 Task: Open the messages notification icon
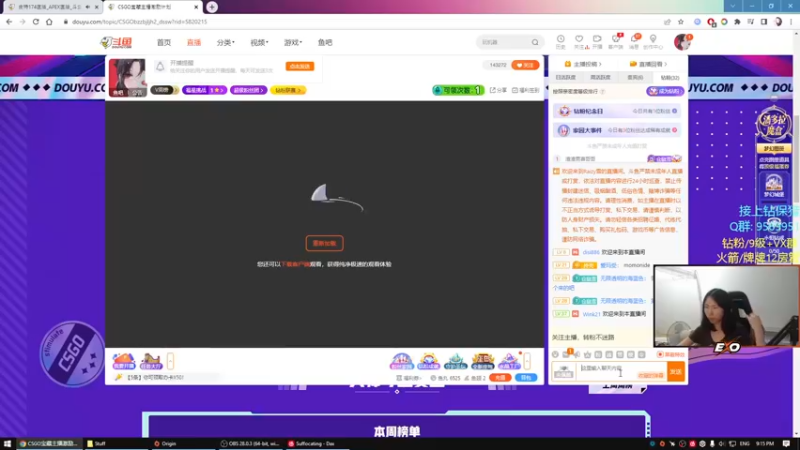tap(634, 41)
